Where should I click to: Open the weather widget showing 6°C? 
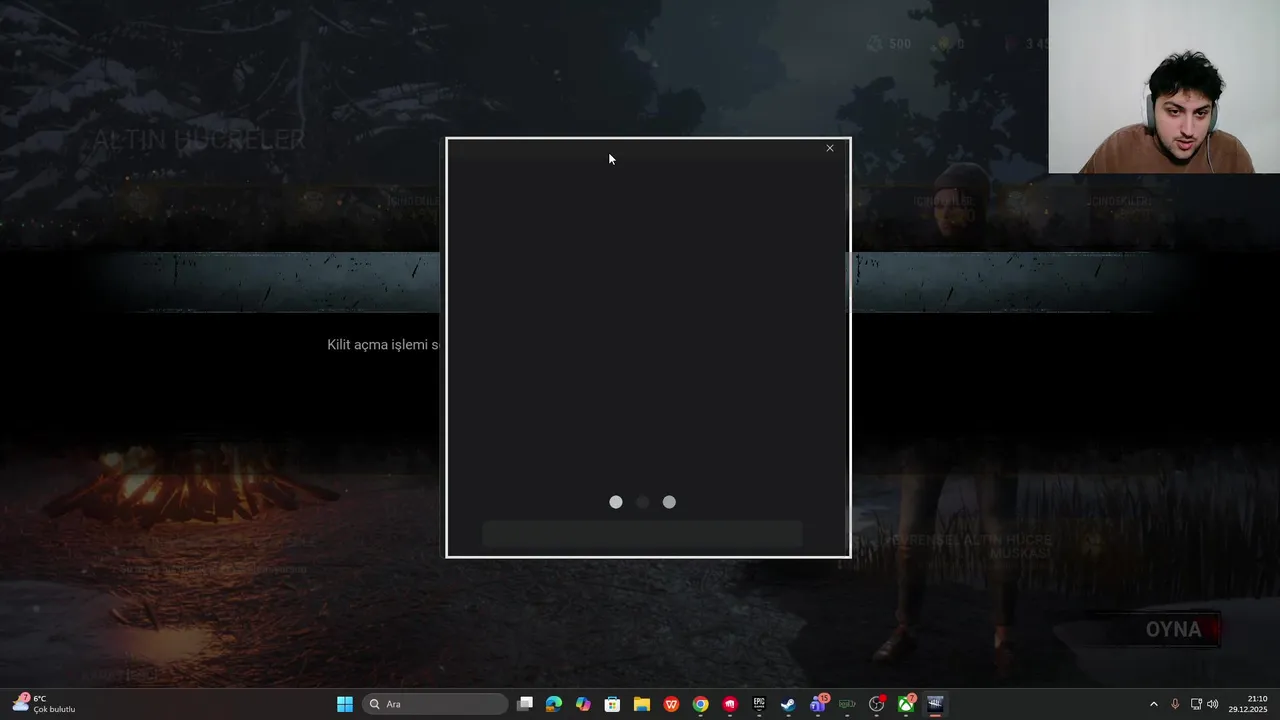tap(45, 704)
